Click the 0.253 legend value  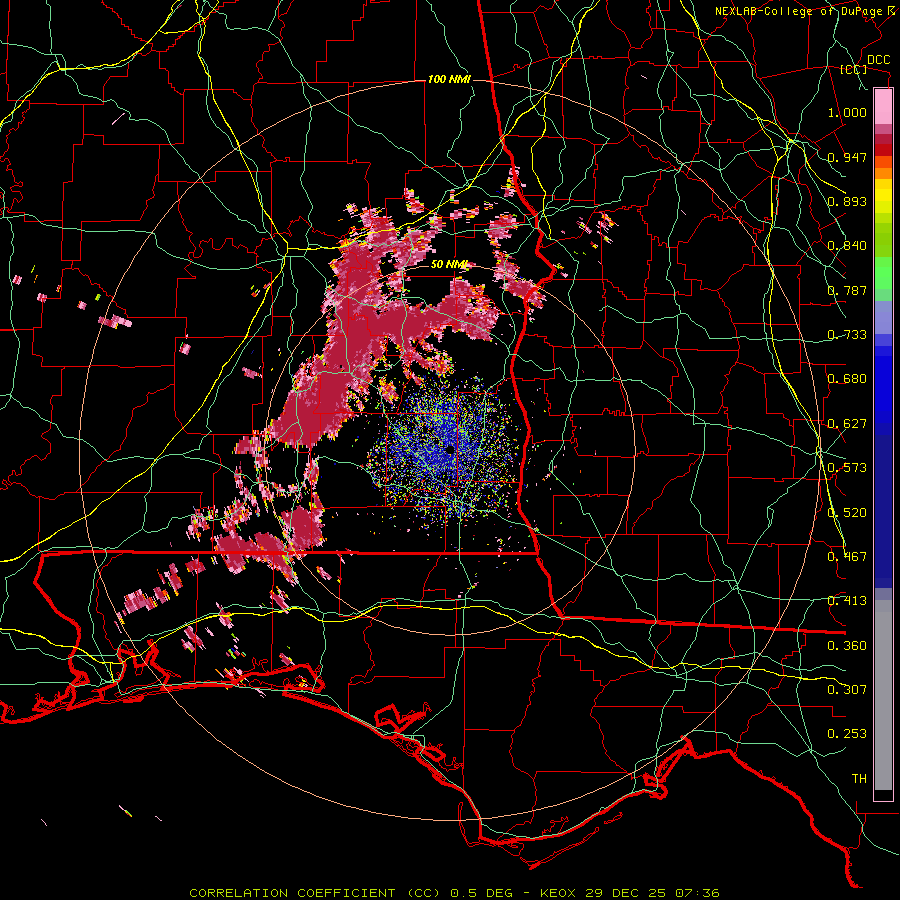[x=847, y=734]
